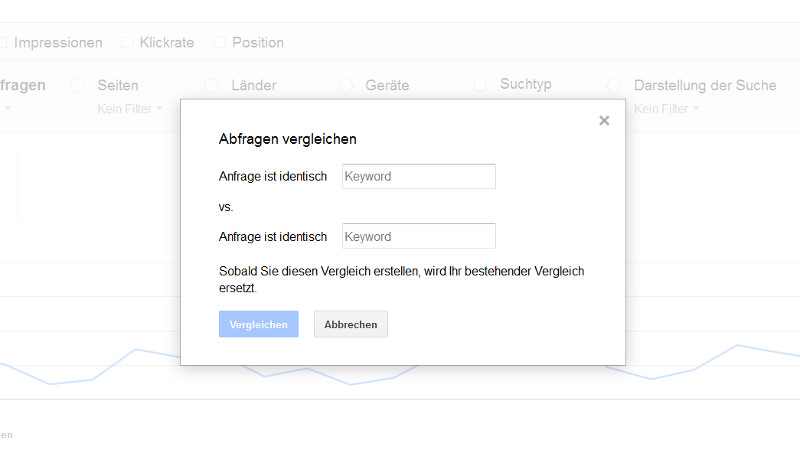Image resolution: width=800 pixels, height=456 pixels.
Task: Close the Abfragen vergleichen dialog
Action: click(x=603, y=121)
